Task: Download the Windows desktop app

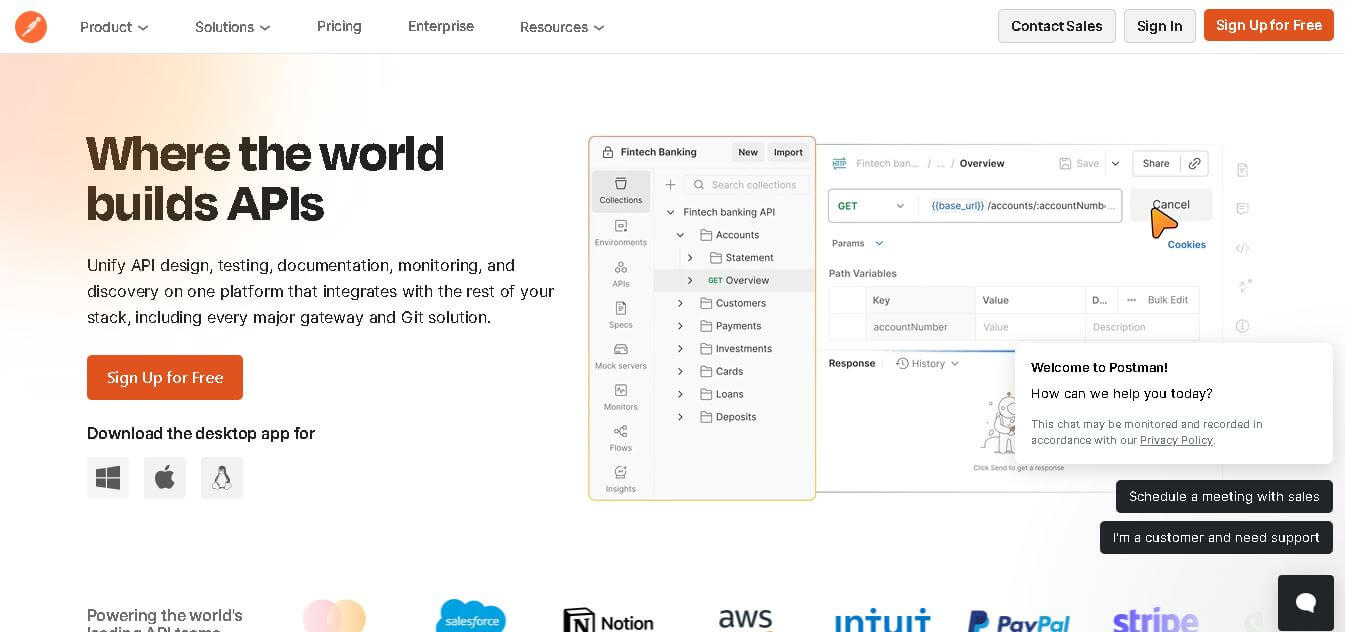Action: tap(108, 478)
